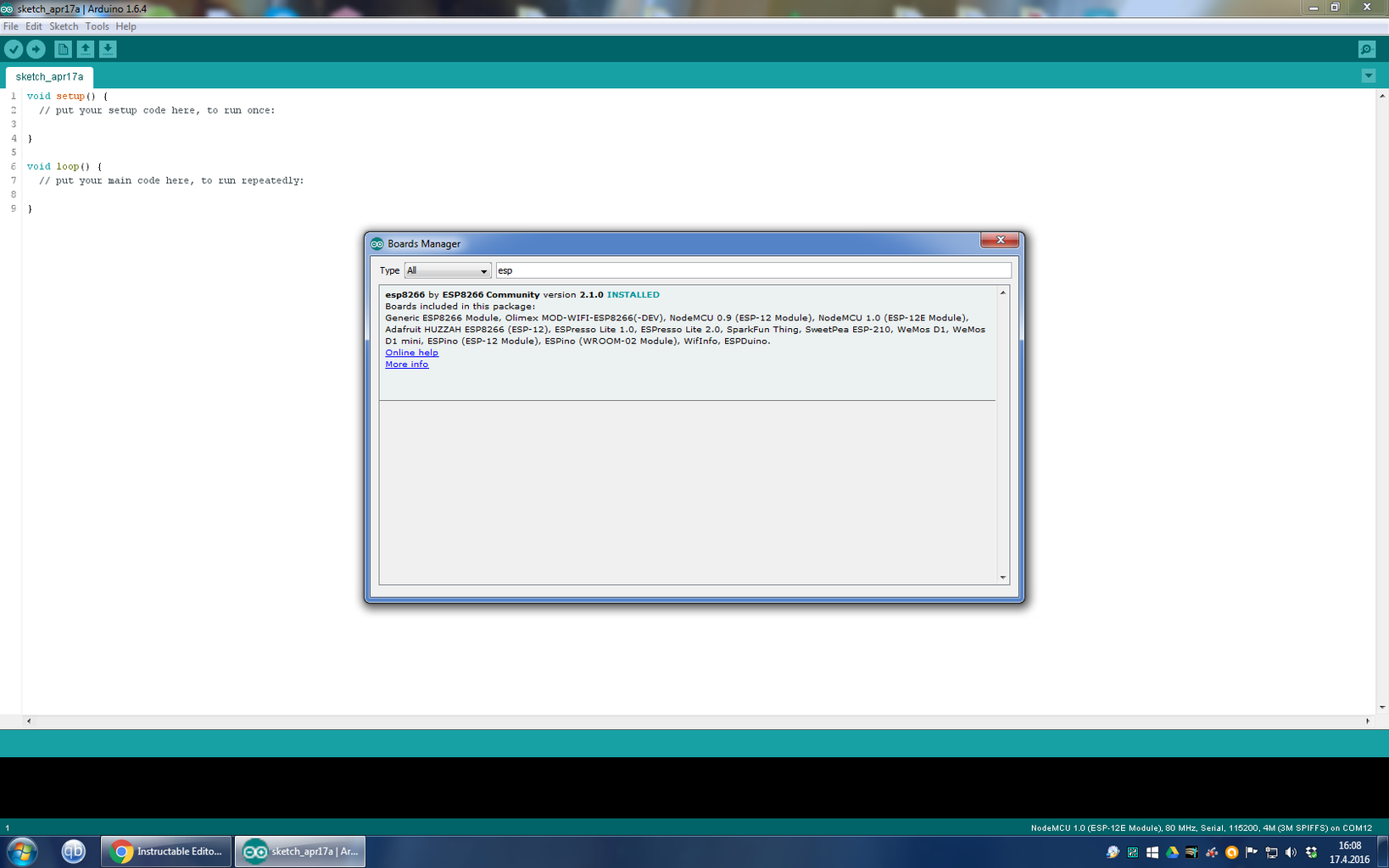Open the Tools menu
The height and width of the screenshot is (868, 1389).
(97, 26)
